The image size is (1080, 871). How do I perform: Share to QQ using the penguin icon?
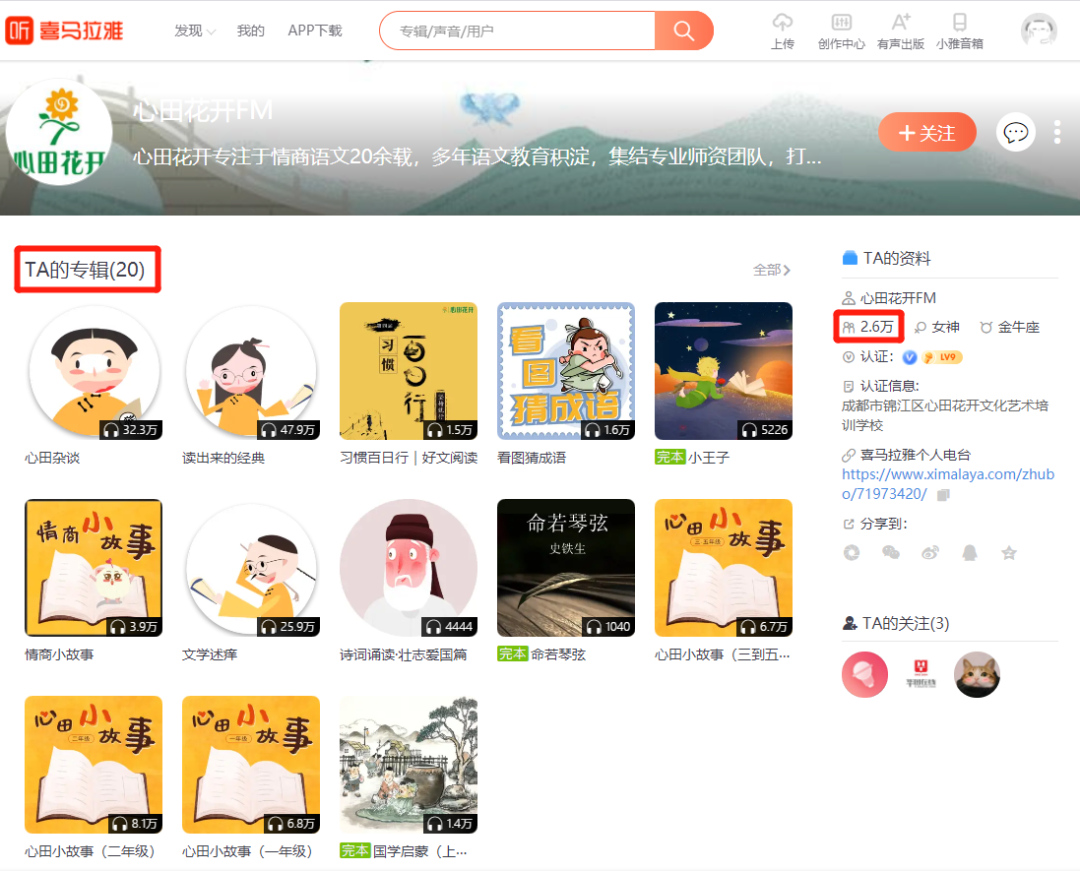point(969,552)
